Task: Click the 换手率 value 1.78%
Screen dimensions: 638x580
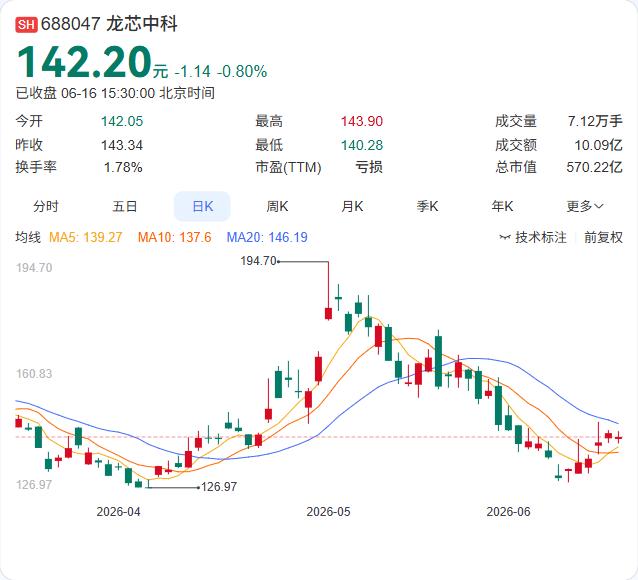Action: click(123, 167)
